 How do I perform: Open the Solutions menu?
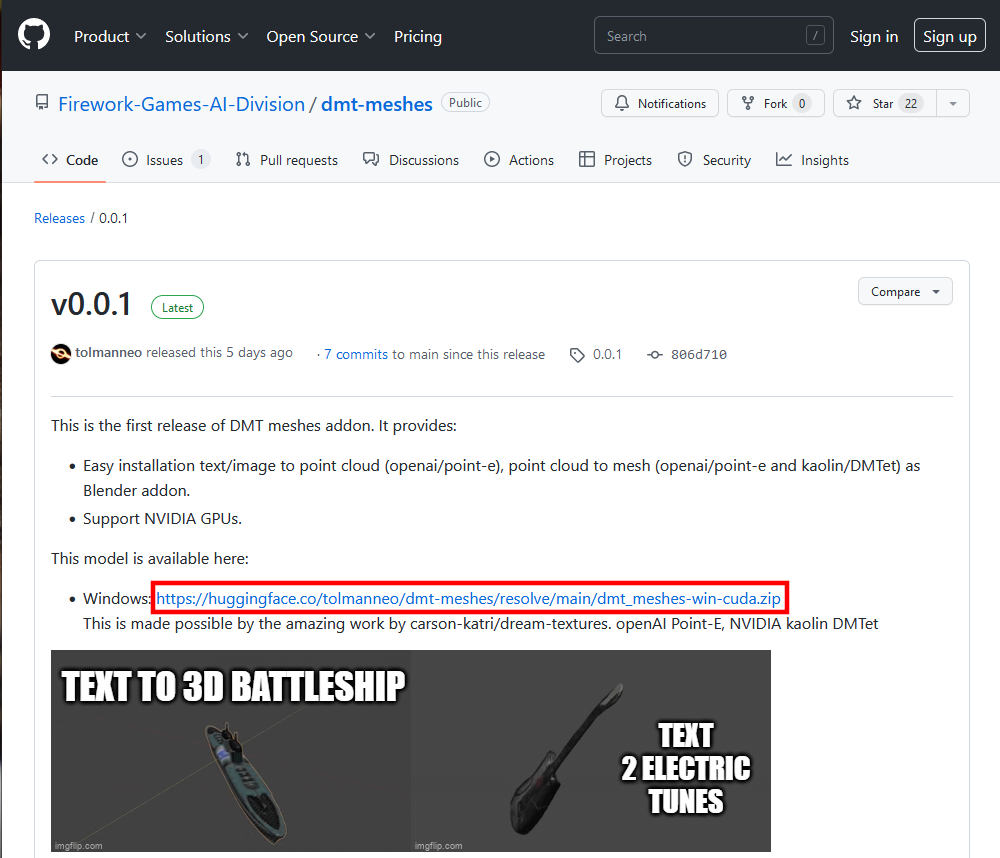coord(206,36)
